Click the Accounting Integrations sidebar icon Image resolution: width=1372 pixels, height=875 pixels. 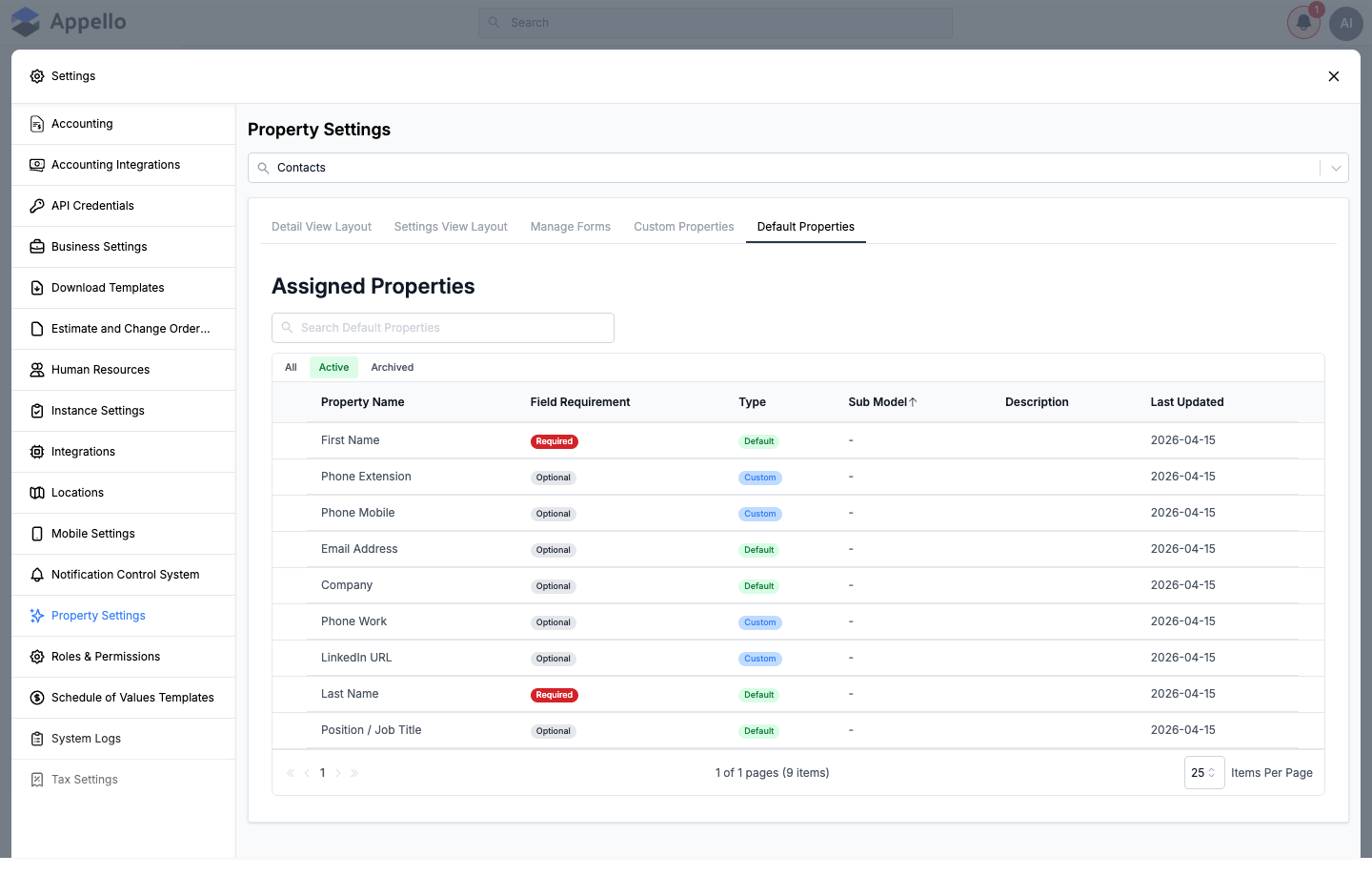pos(37,165)
